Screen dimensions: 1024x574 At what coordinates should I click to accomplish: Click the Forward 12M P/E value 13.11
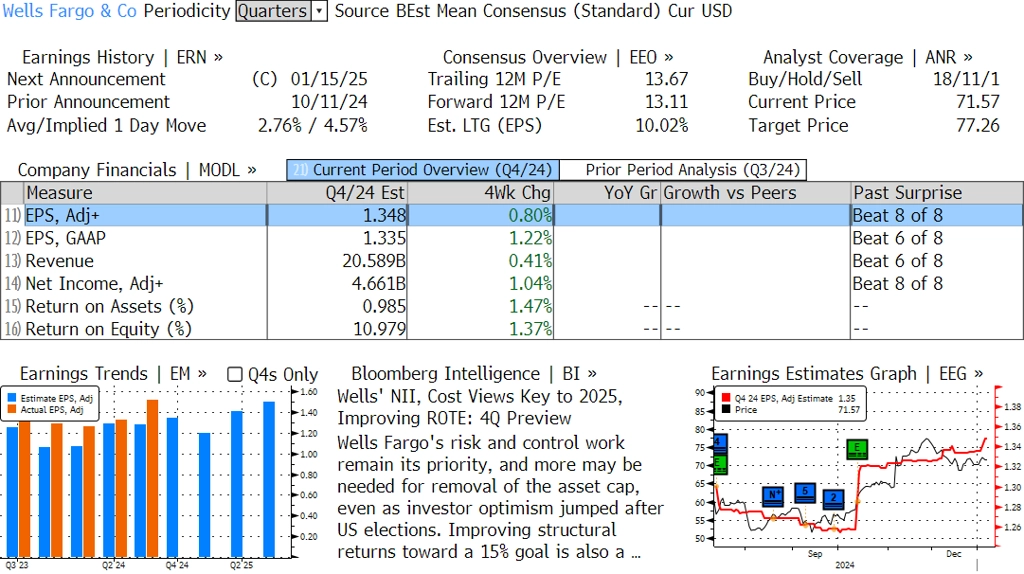667,102
